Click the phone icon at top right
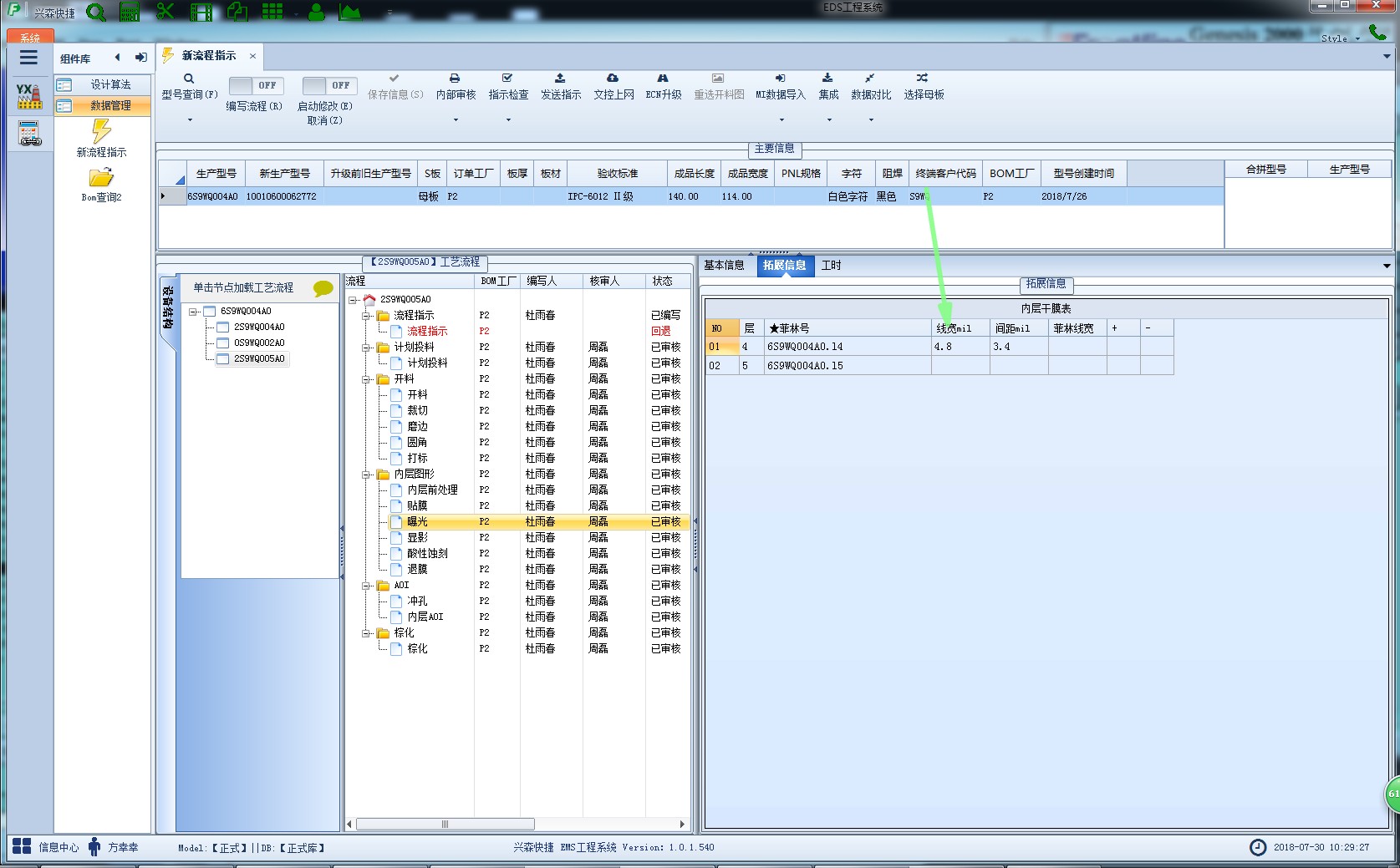The height and width of the screenshot is (868, 1400). point(1377,33)
